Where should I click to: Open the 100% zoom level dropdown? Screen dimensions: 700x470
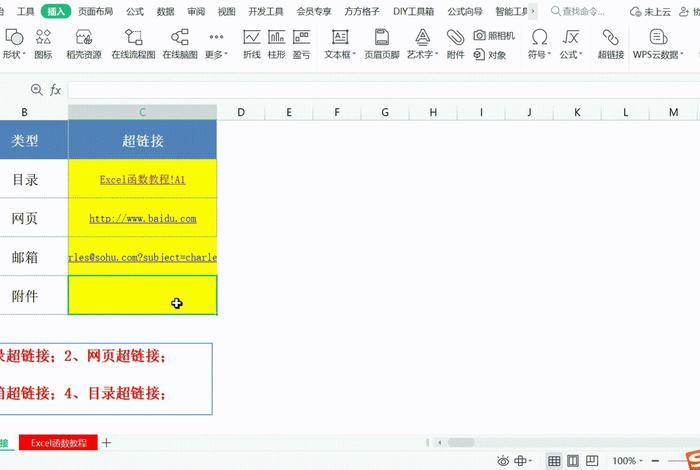[628, 461]
